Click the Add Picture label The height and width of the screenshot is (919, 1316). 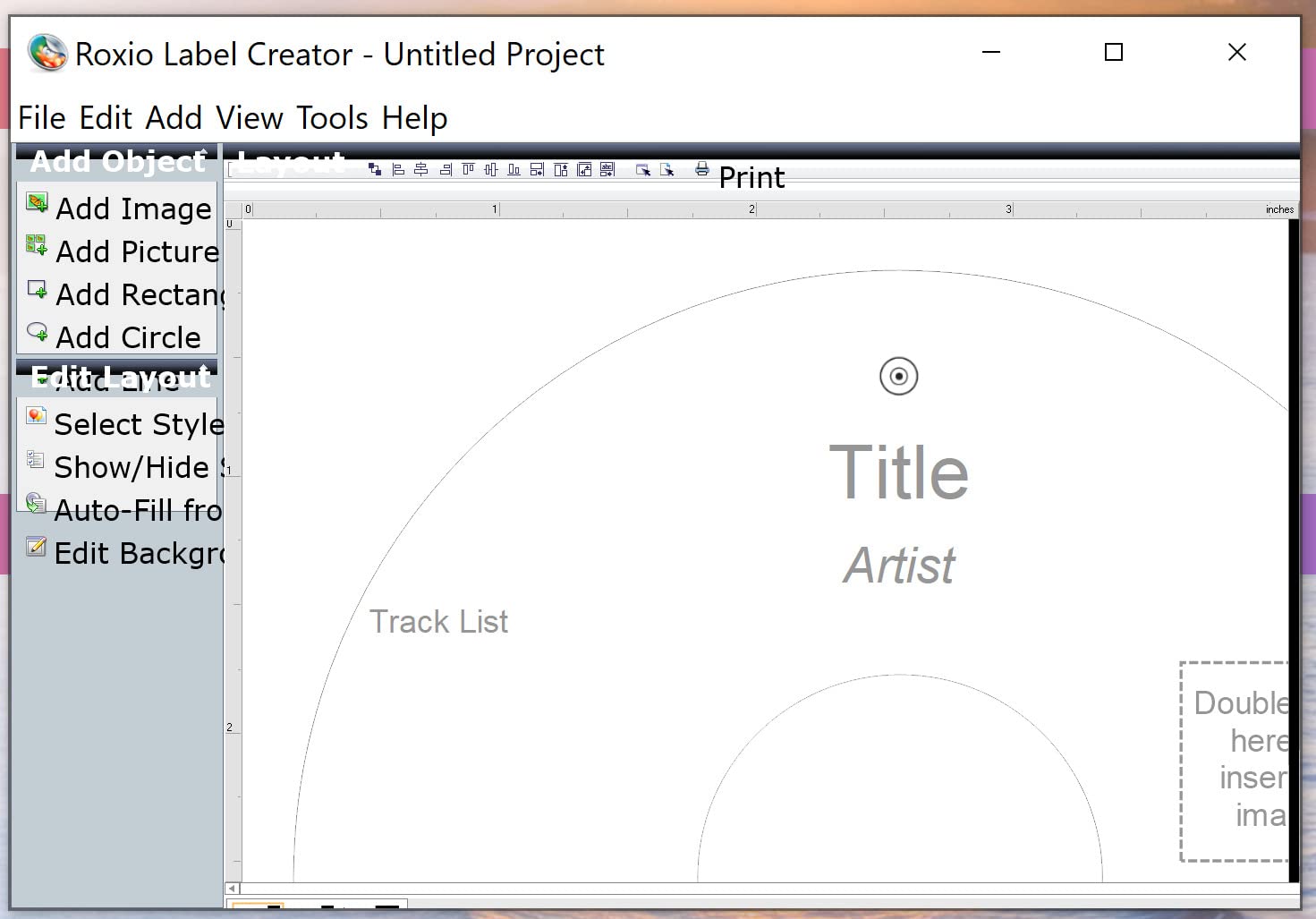(x=137, y=251)
